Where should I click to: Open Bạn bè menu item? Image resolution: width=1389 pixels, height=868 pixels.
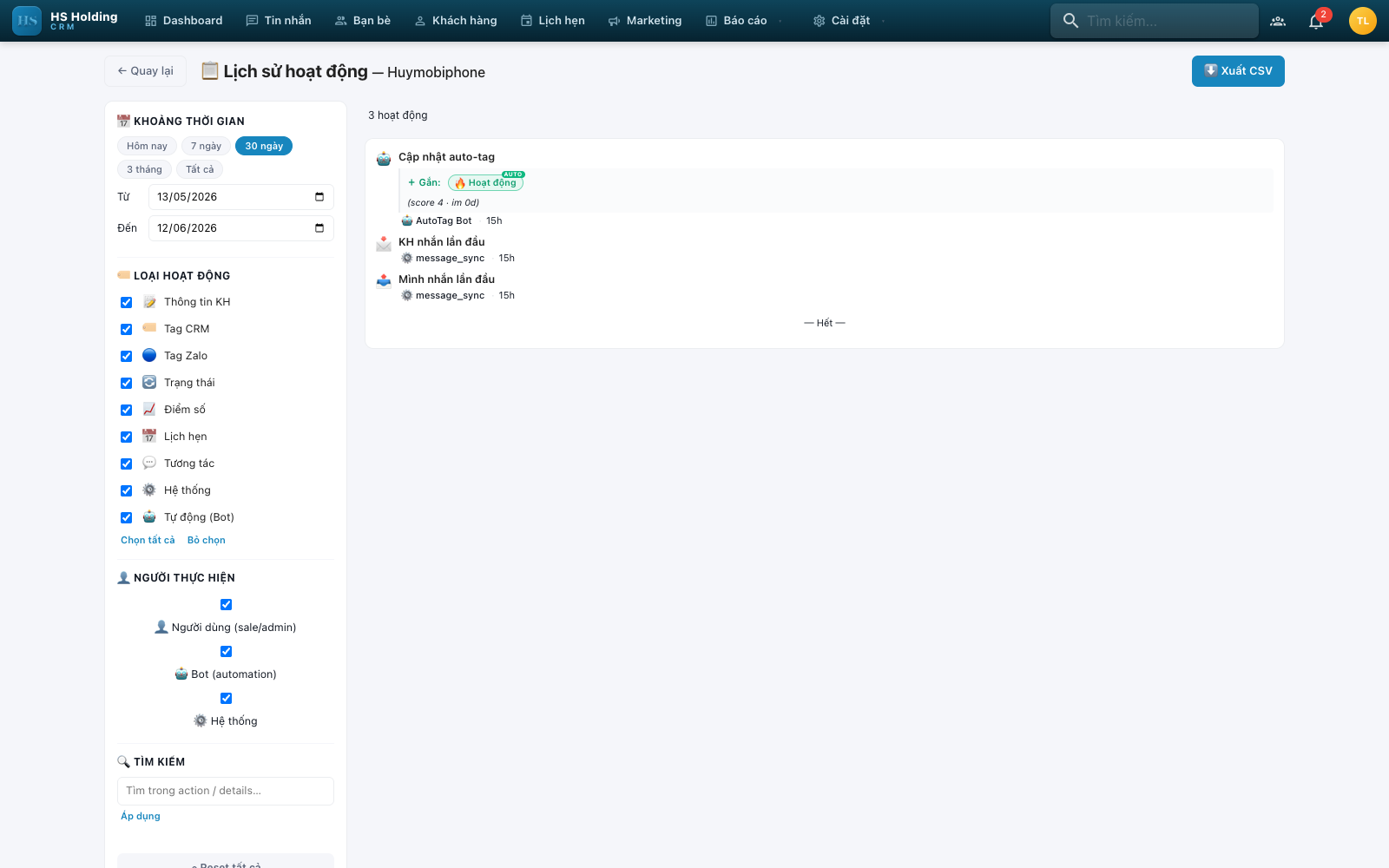[x=363, y=21]
